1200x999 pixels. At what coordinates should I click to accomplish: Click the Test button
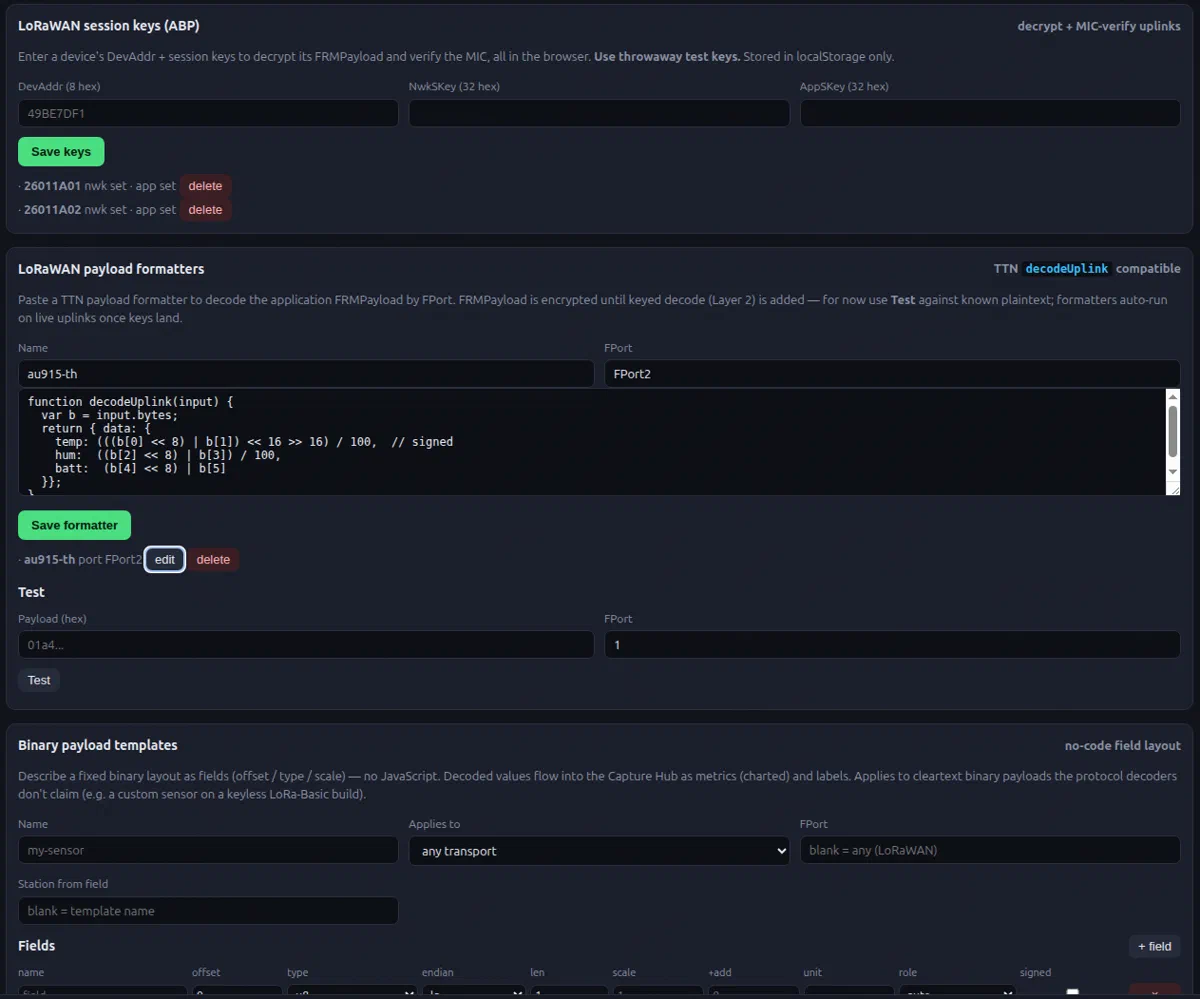click(39, 680)
